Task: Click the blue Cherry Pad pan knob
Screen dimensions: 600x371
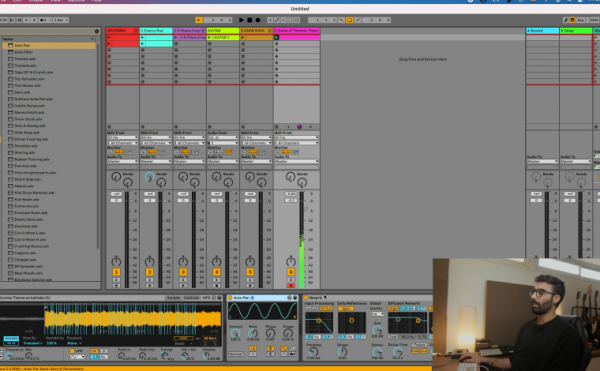Action: pos(149,177)
